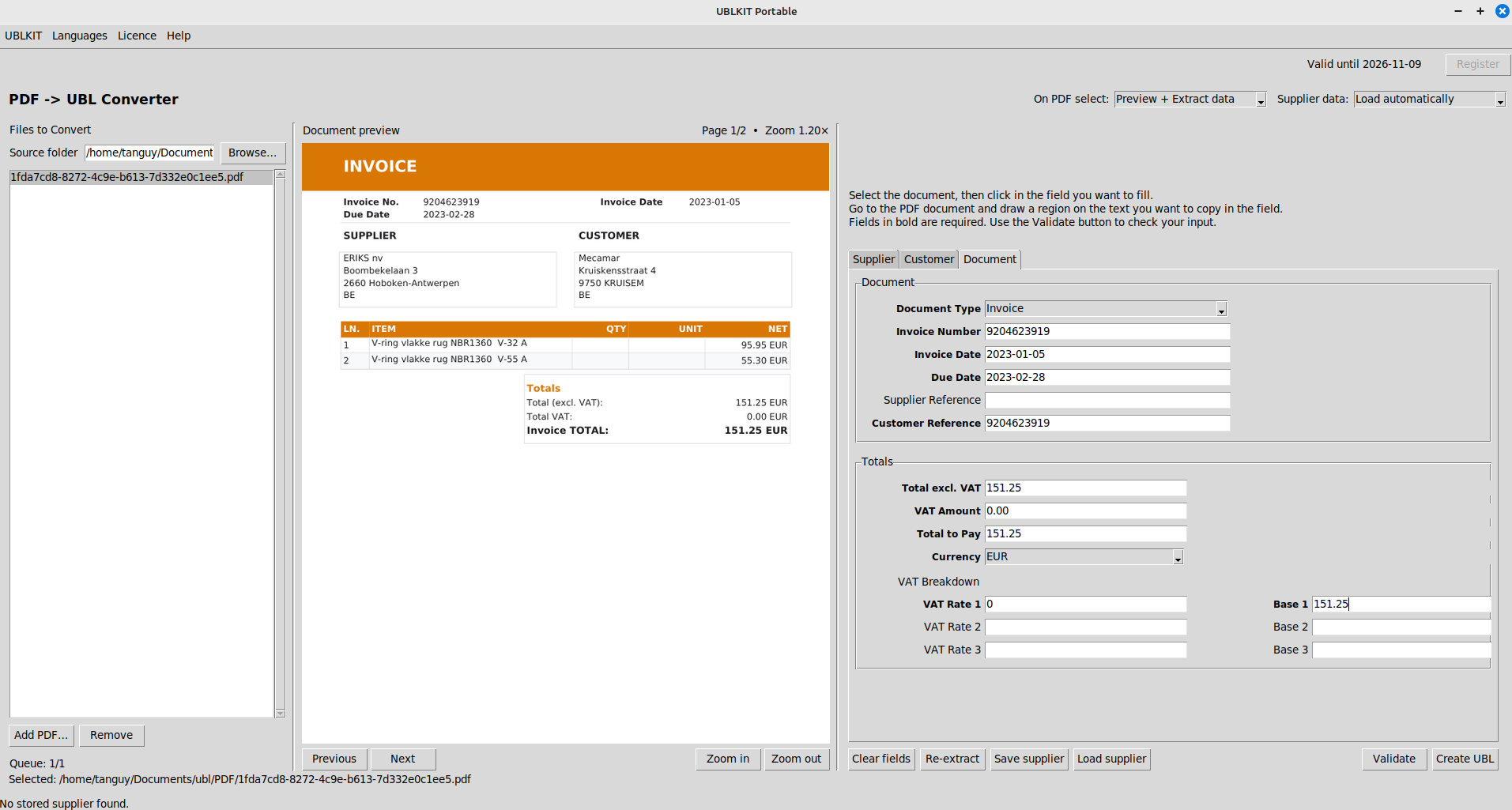
Task: Click the Browse... button
Action: (252, 153)
